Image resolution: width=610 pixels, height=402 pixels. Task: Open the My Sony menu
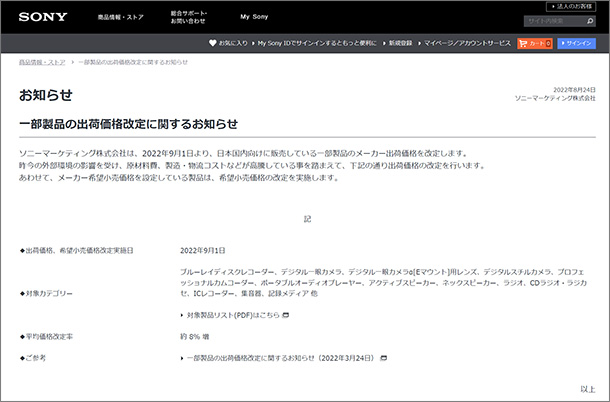point(254,17)
